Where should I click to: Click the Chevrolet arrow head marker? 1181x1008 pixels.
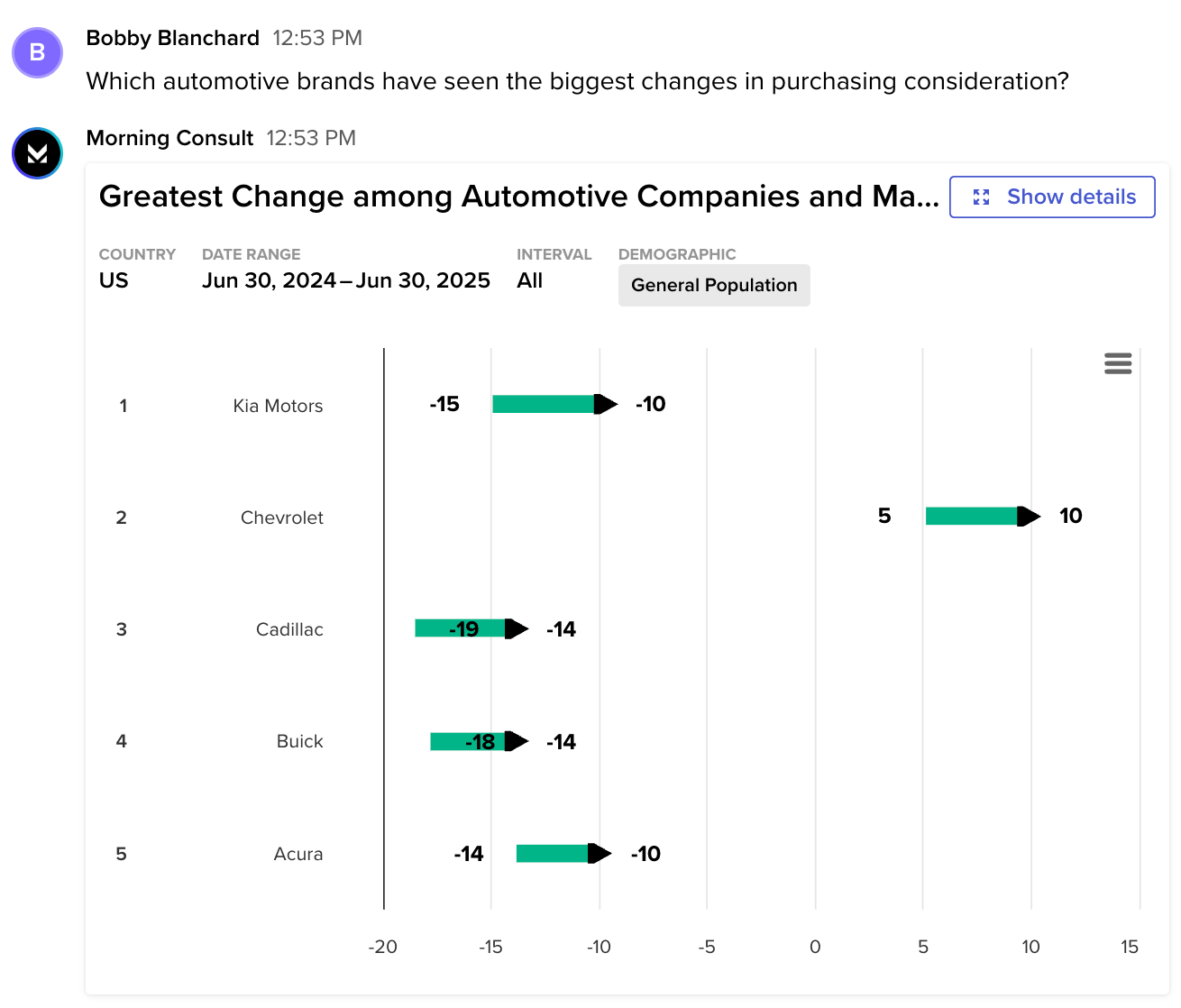pos(1029,516)
